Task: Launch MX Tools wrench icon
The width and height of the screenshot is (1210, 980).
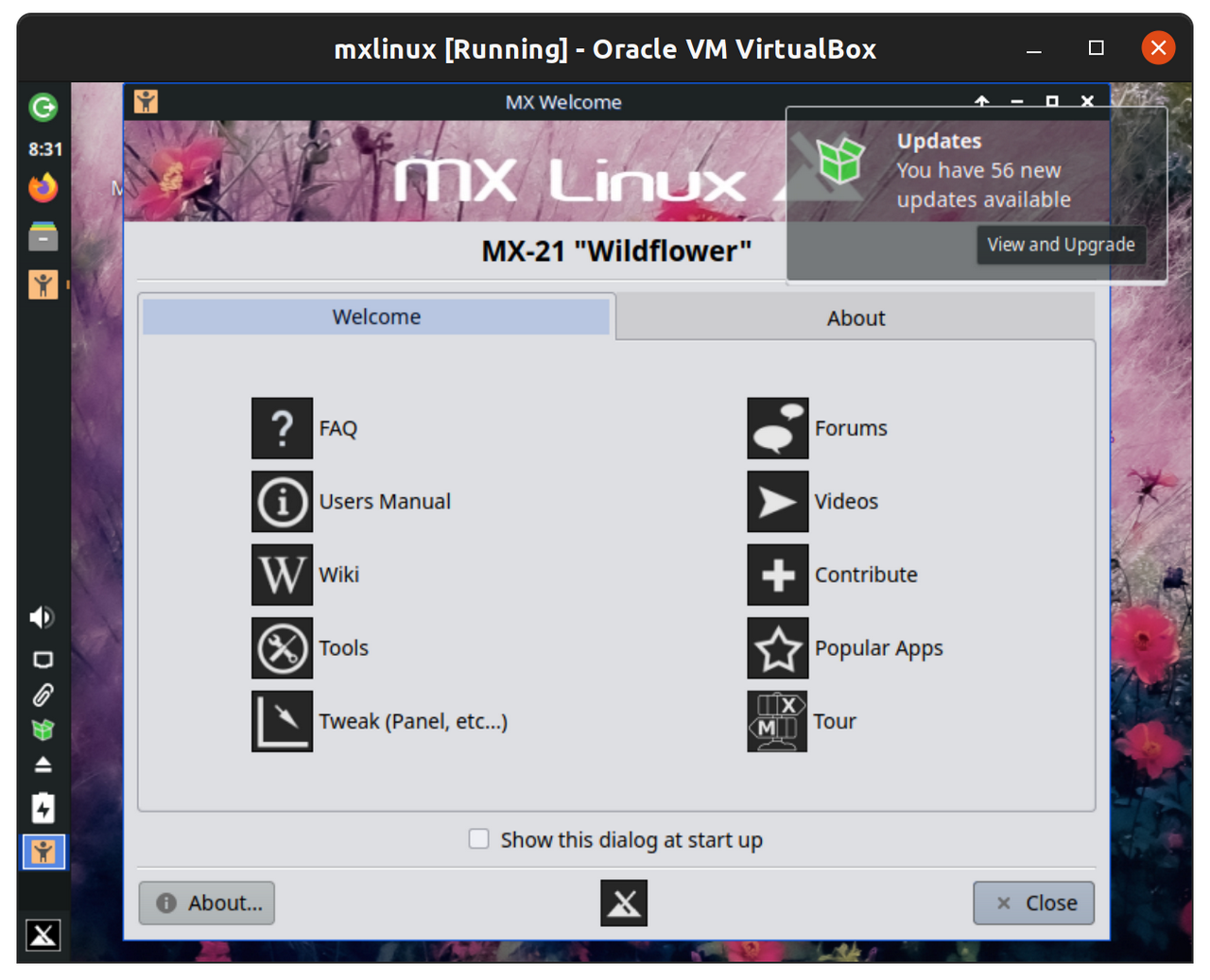Action: click(282, 648)
